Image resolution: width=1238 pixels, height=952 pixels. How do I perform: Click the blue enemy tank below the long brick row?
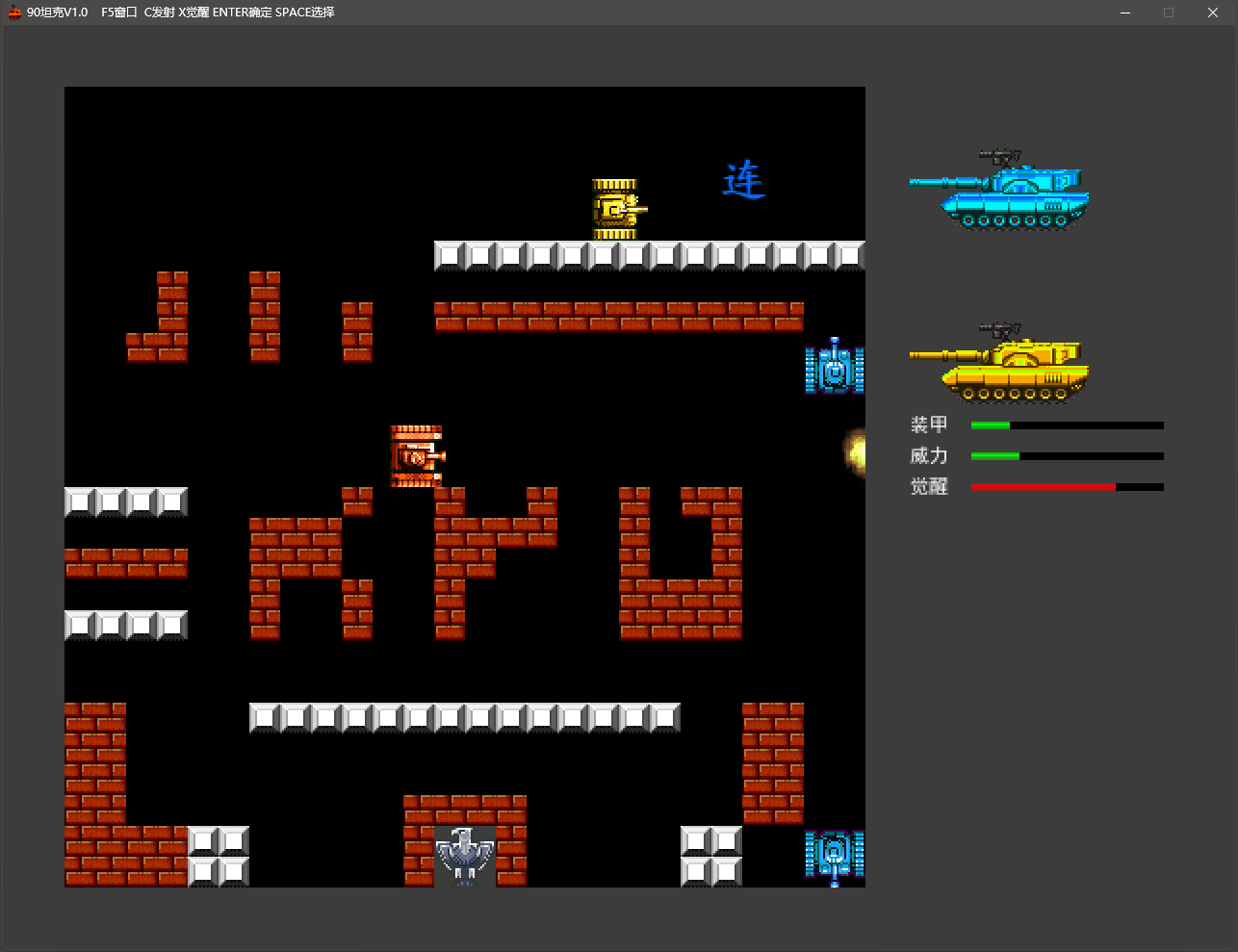click(x=835, y=366)
